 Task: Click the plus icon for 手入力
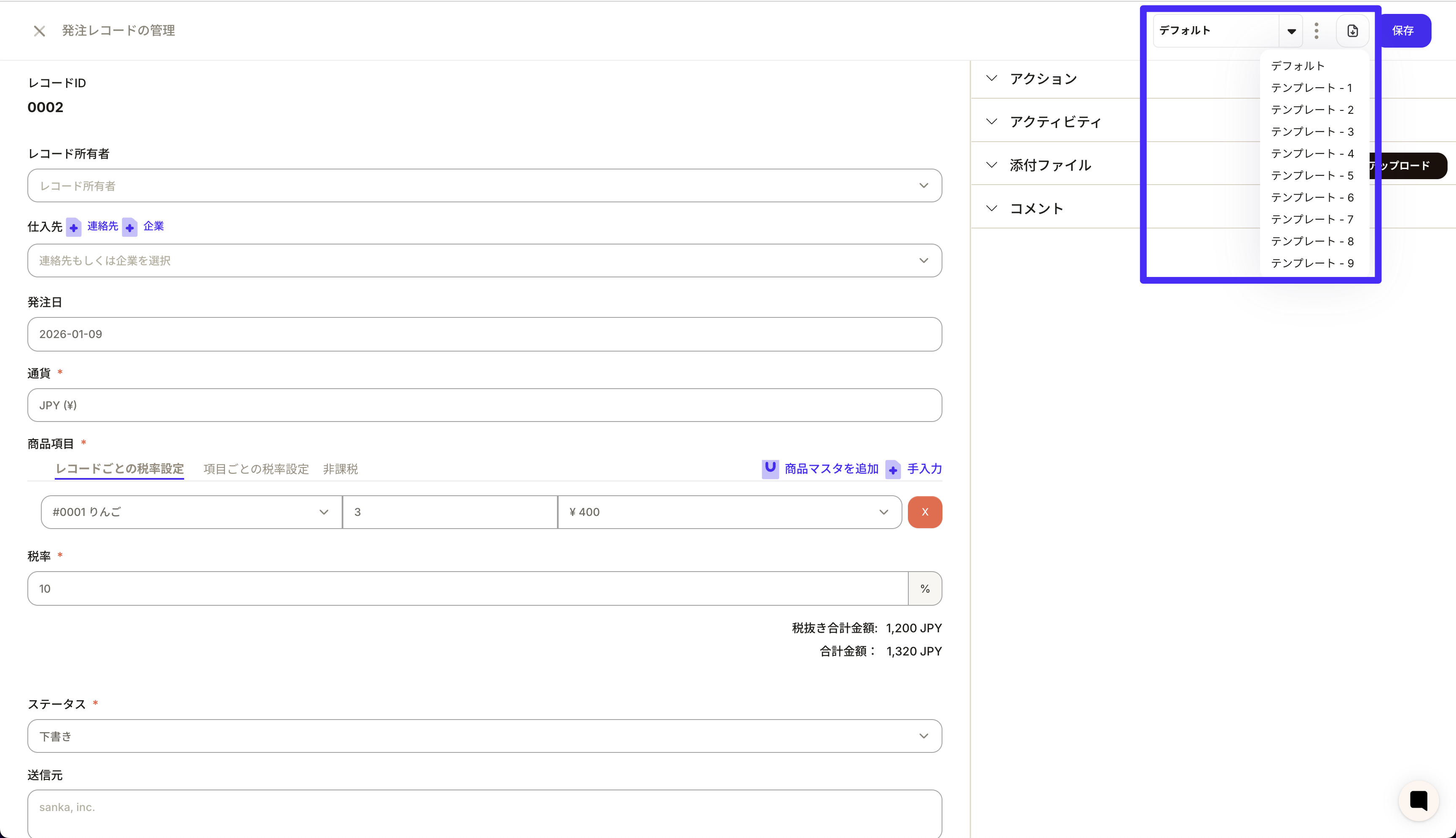pos(893,470)
